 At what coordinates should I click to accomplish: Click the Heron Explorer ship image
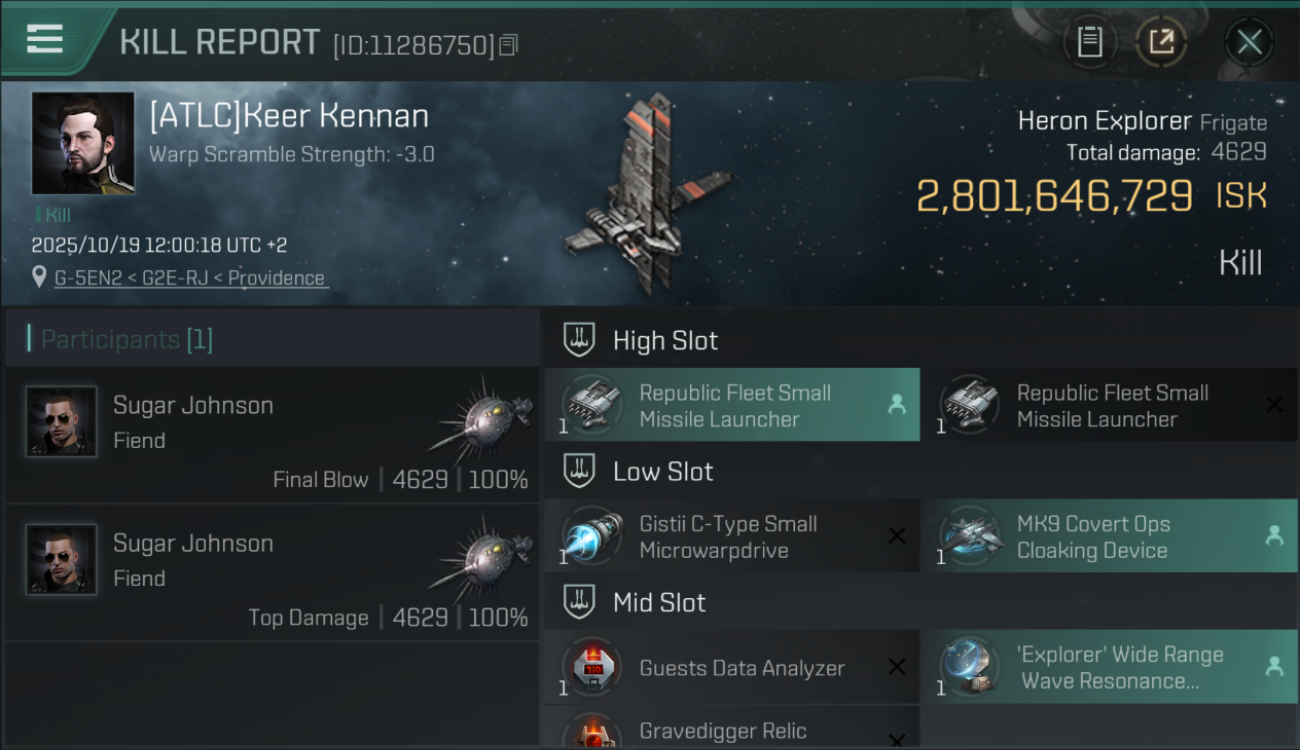coord(650,195)
